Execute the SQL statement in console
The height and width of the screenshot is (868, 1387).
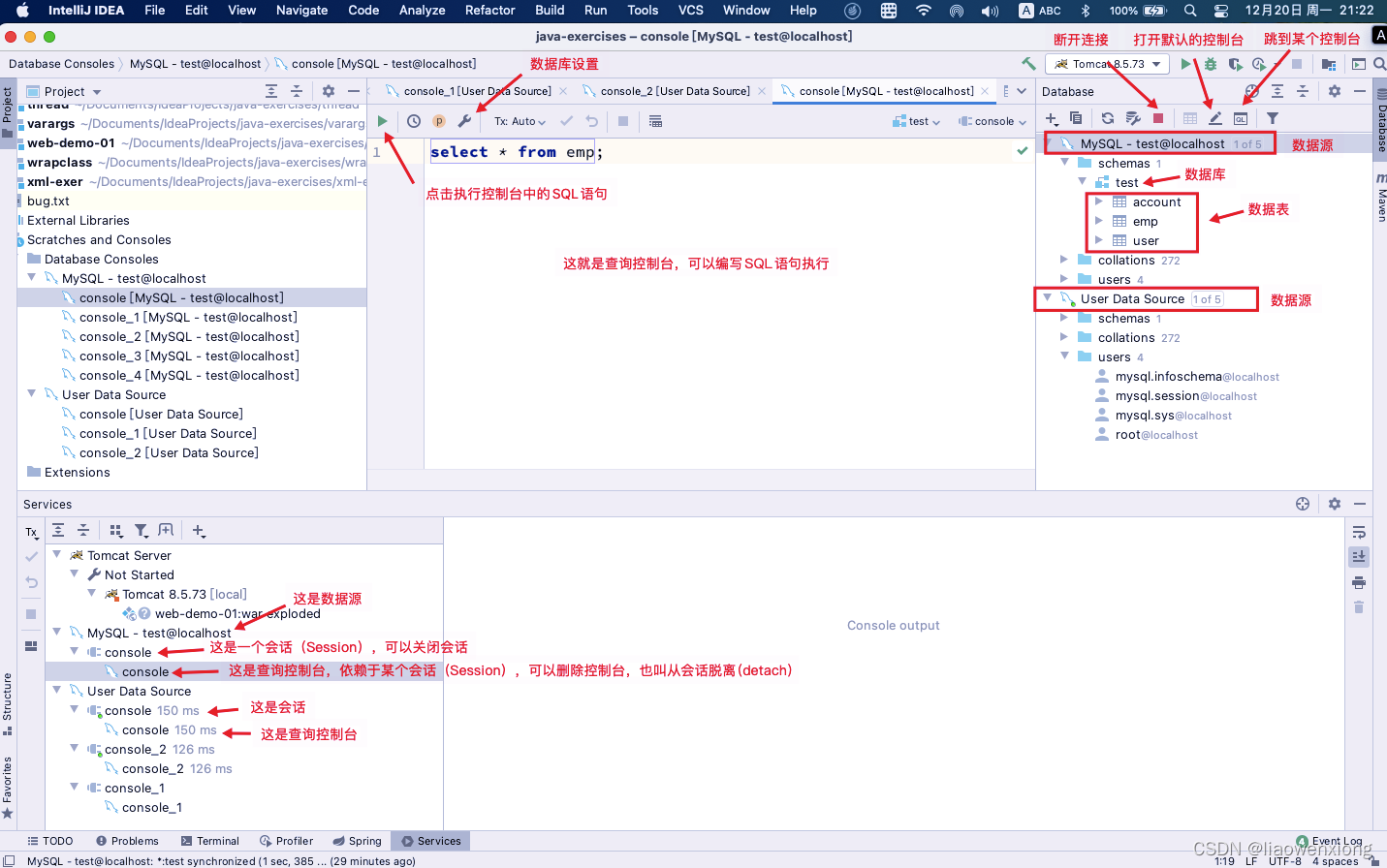click(383, 121)
